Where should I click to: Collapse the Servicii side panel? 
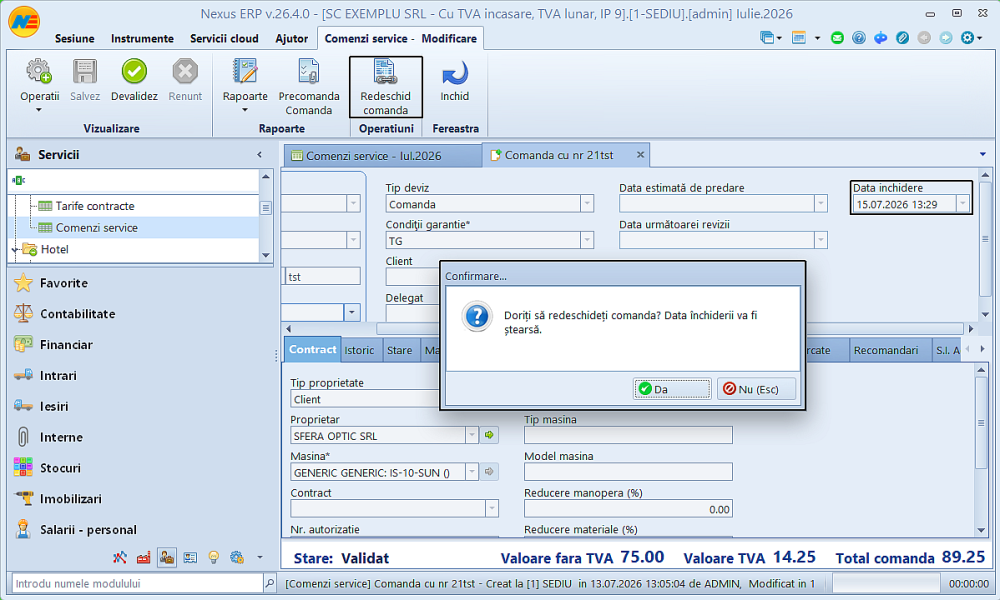(x=260, y=154)
